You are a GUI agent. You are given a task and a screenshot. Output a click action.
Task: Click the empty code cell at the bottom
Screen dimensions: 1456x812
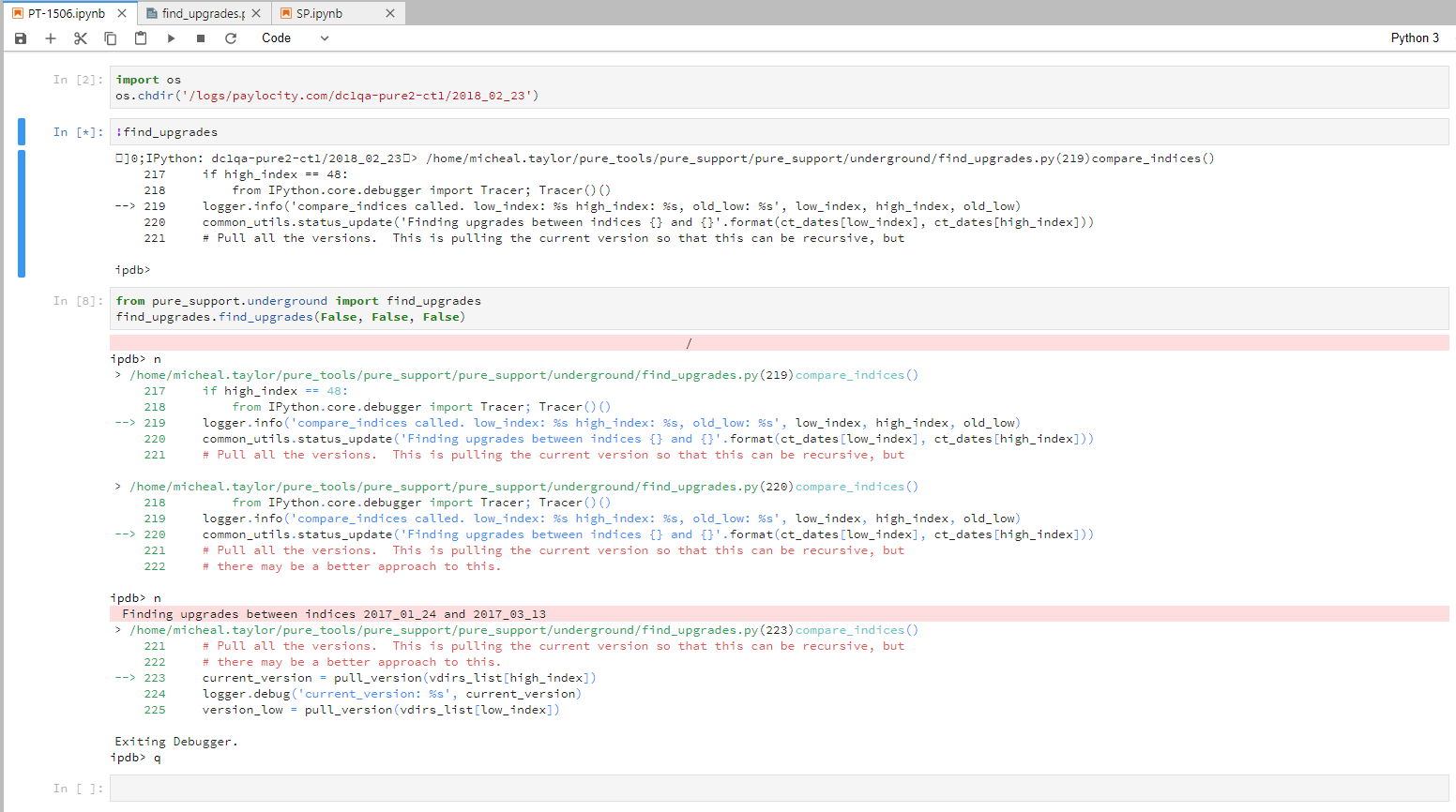pyautogui.click(x=779, y=789)
